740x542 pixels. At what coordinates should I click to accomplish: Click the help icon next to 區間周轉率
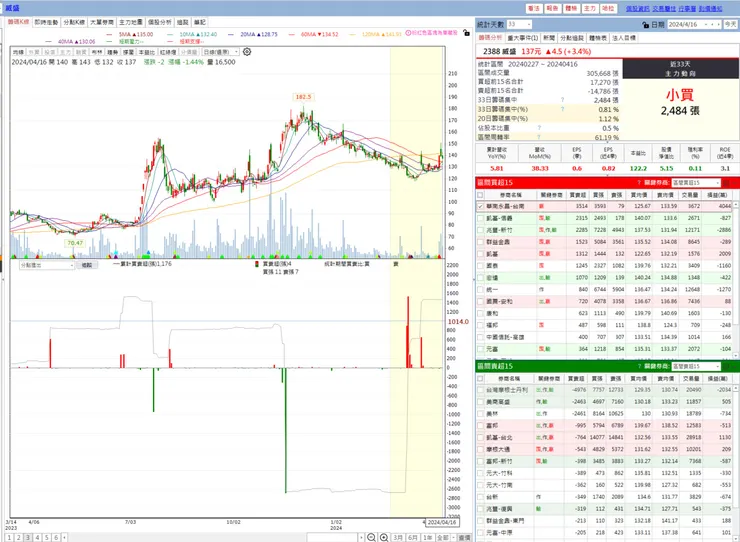(539, 137)
